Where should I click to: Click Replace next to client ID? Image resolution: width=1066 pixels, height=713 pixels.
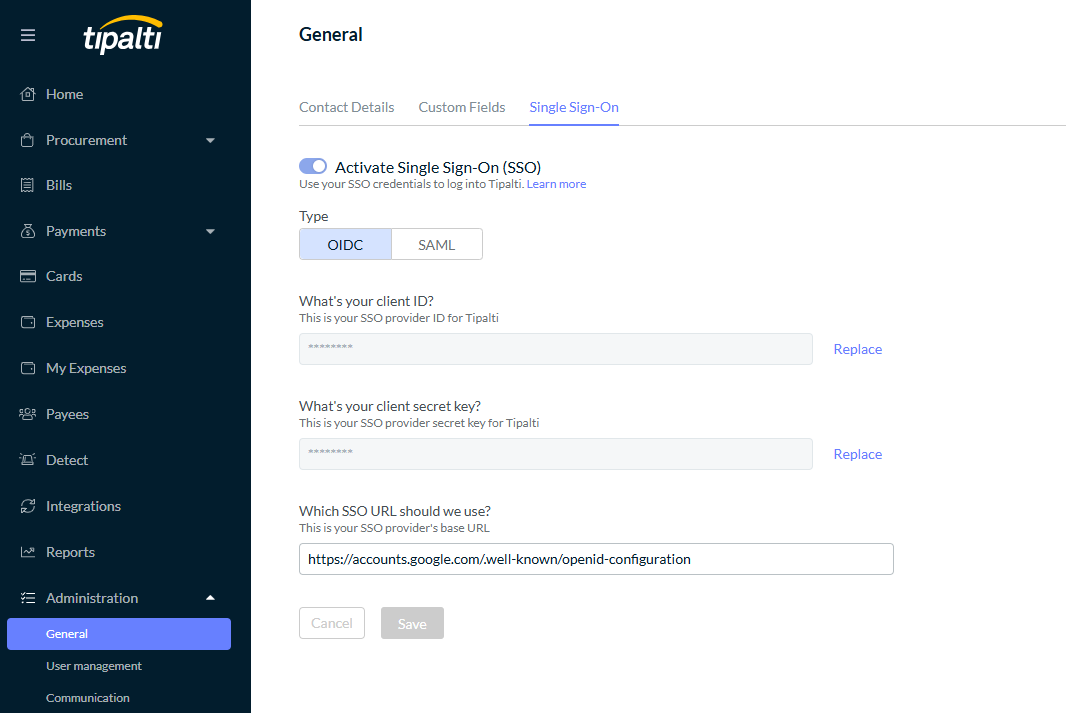pos(857,348)
